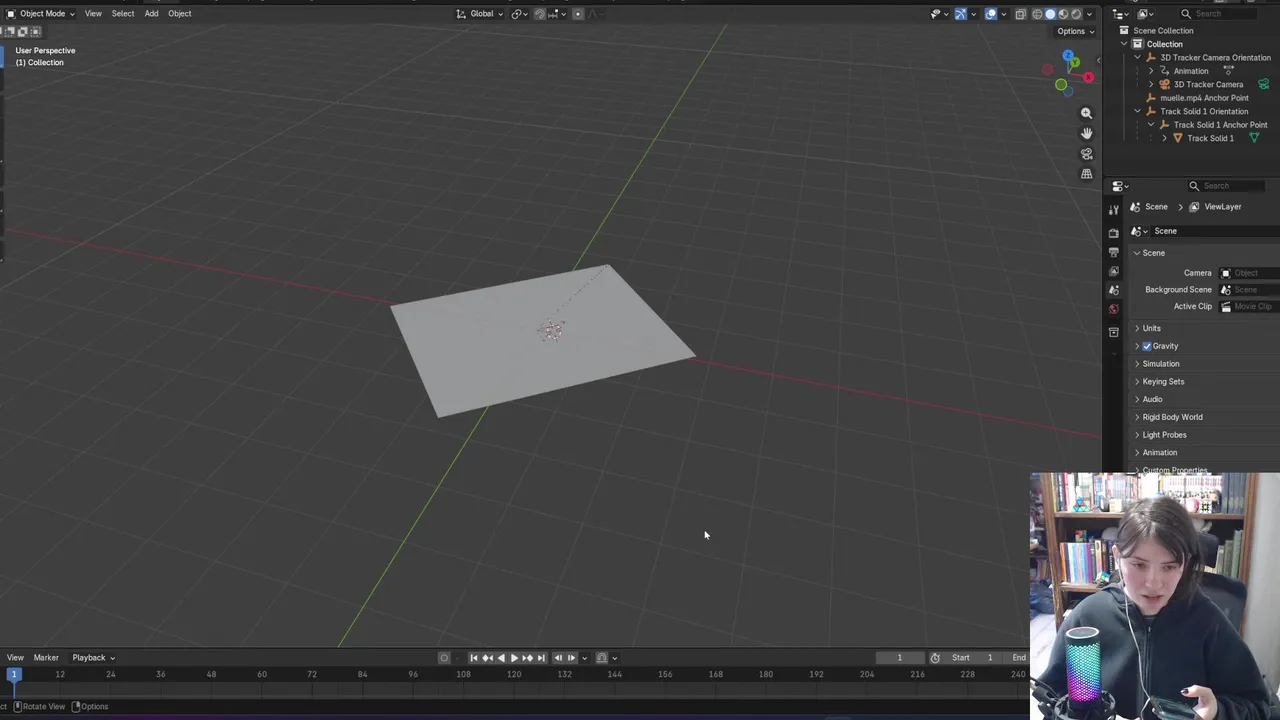Open the View menu in viewport header

coord(93,13)
